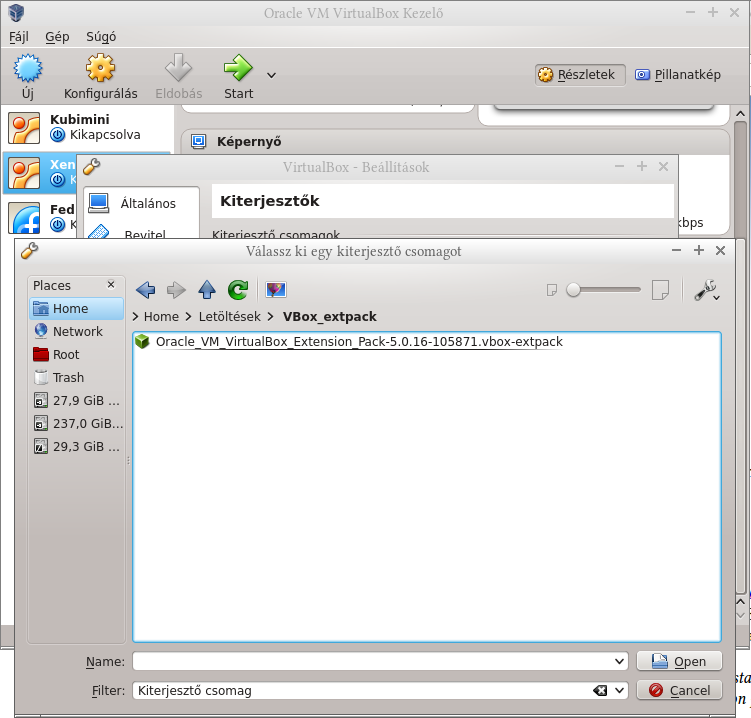Click the Name input field
This screenshot has width=751, height=718.
point(372,661)
